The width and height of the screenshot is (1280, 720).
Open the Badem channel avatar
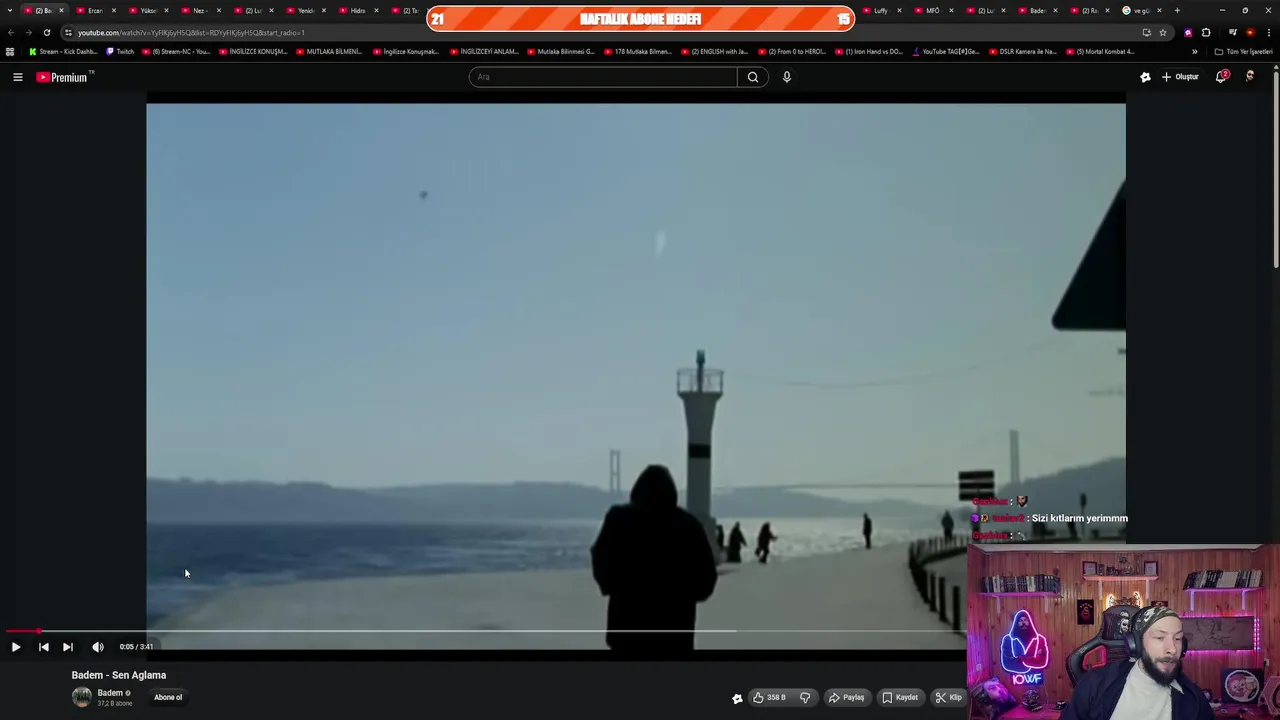tap(82, 697)
